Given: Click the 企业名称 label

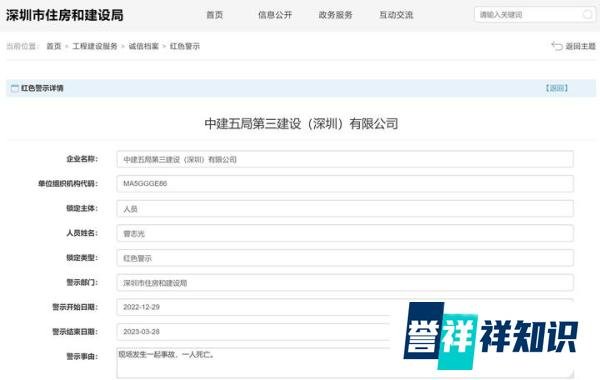Looking at the screenshot, I should tap(82, 159).
